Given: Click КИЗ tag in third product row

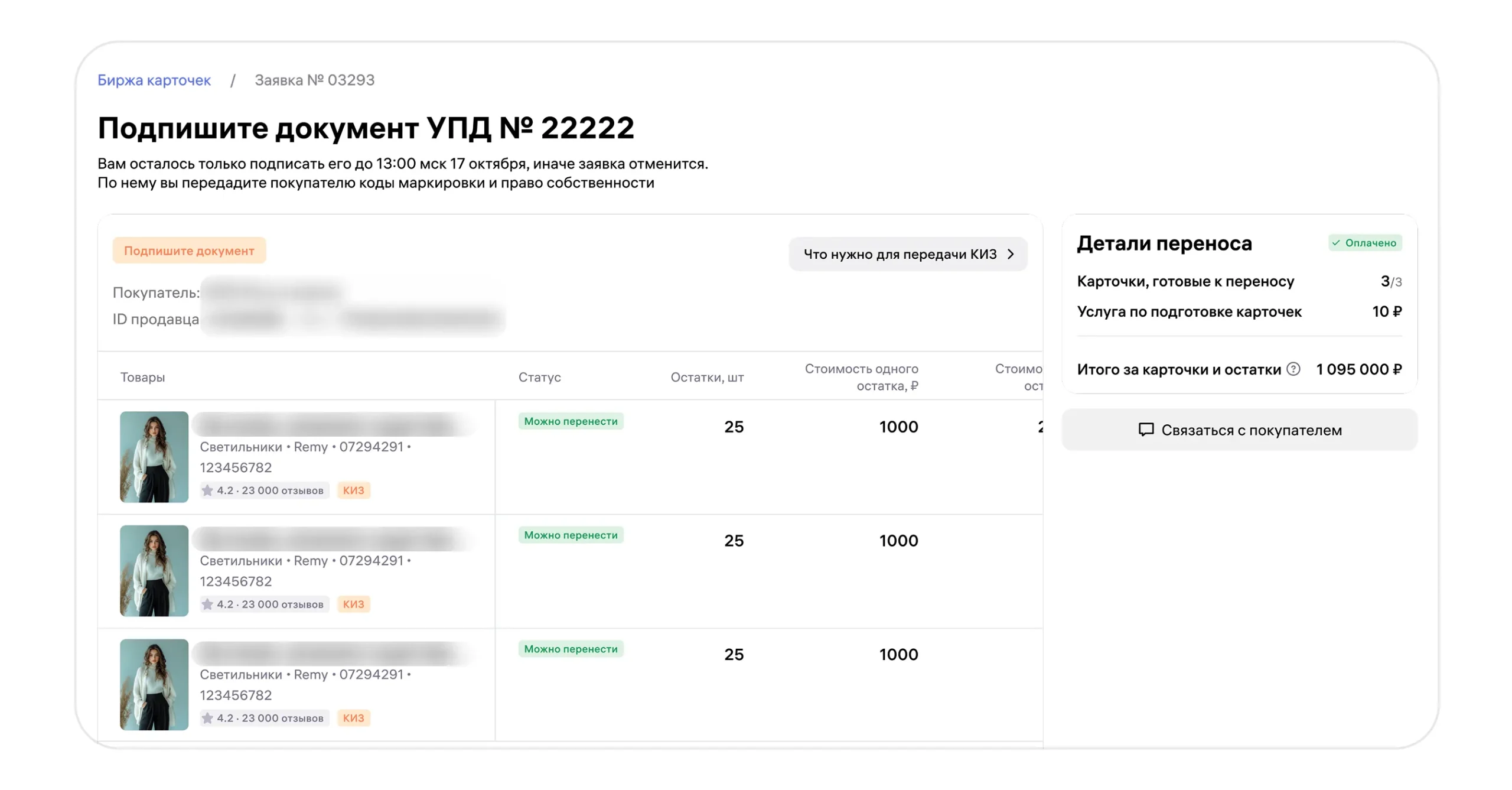Looking at the screenshot, I should (x=353, y=719).
